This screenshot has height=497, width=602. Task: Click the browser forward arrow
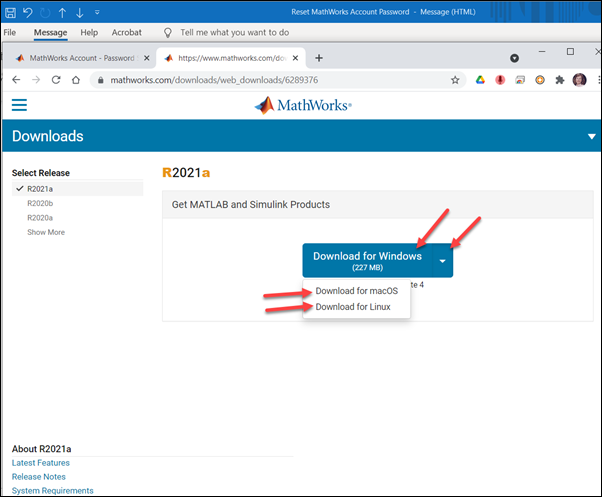pos(36,80)
